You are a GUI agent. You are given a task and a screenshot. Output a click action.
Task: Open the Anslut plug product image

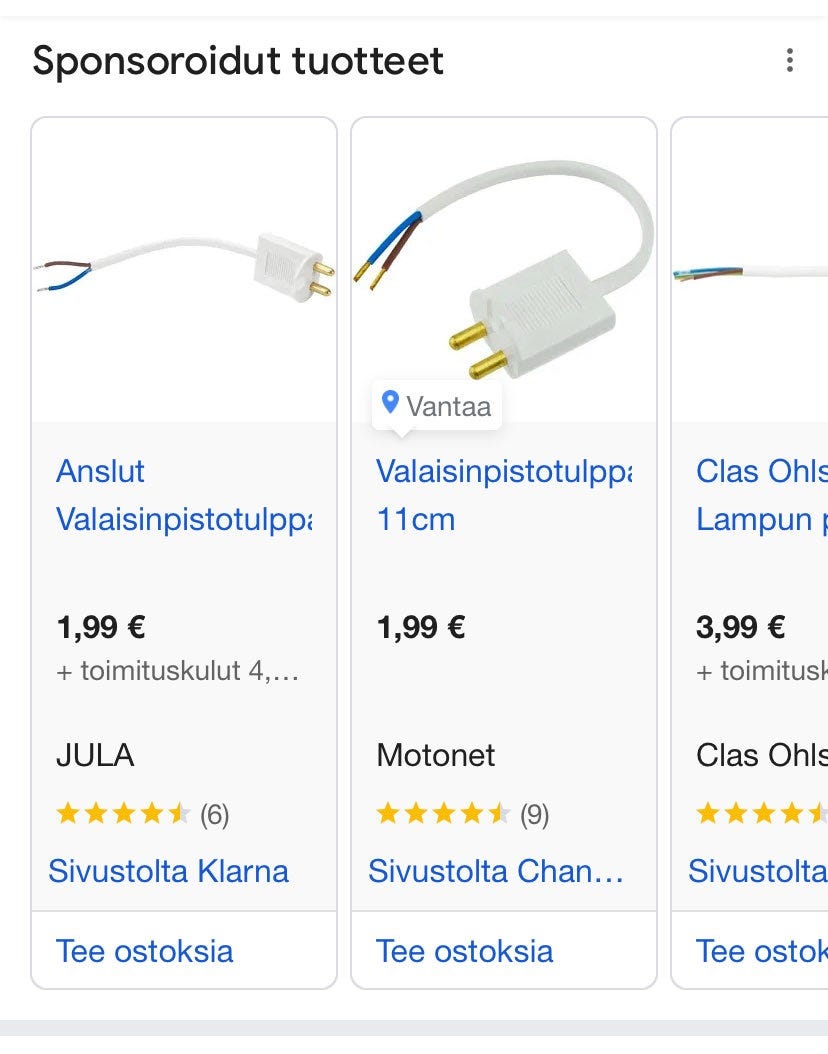[x=184, y=270]
